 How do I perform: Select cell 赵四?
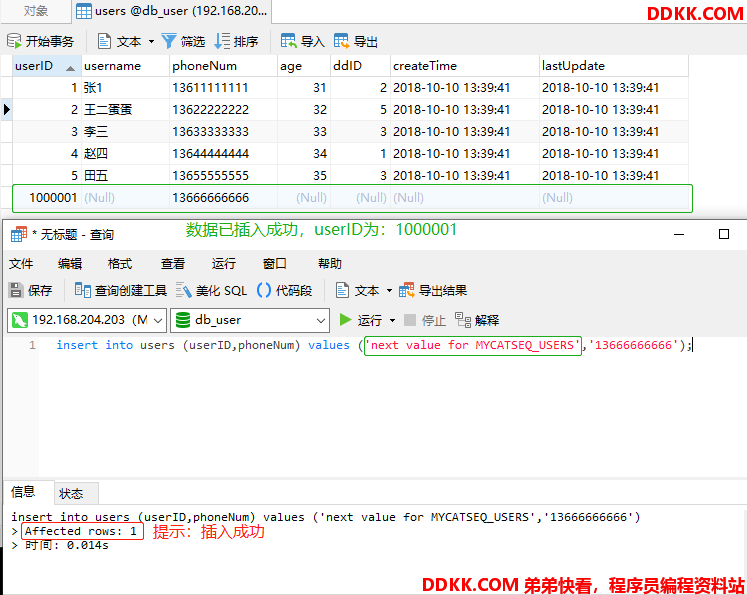tap(125, 153)
